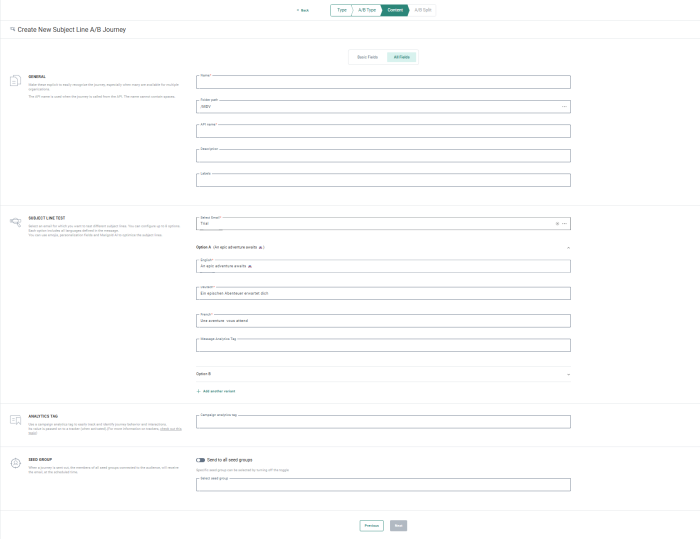Collapse the Option A section
Image resolution: width=700 pixels, height=539 pixels.
point(568,246)
